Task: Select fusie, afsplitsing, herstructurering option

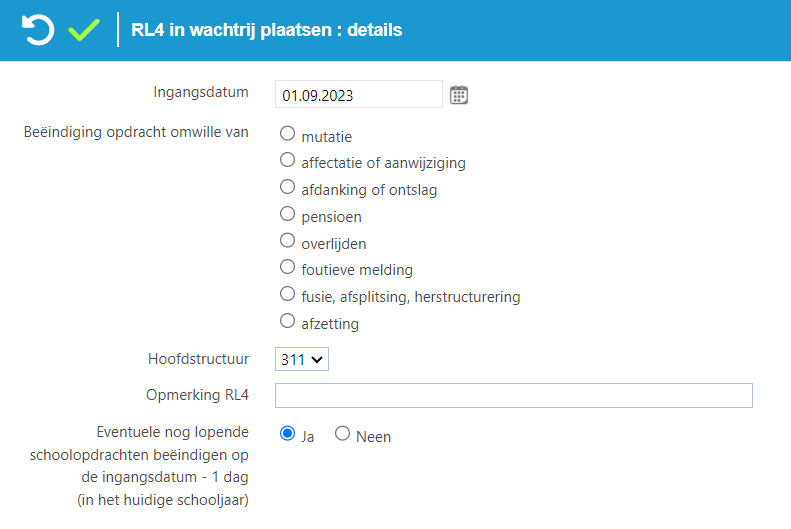Action: click(x=288, y=293)
